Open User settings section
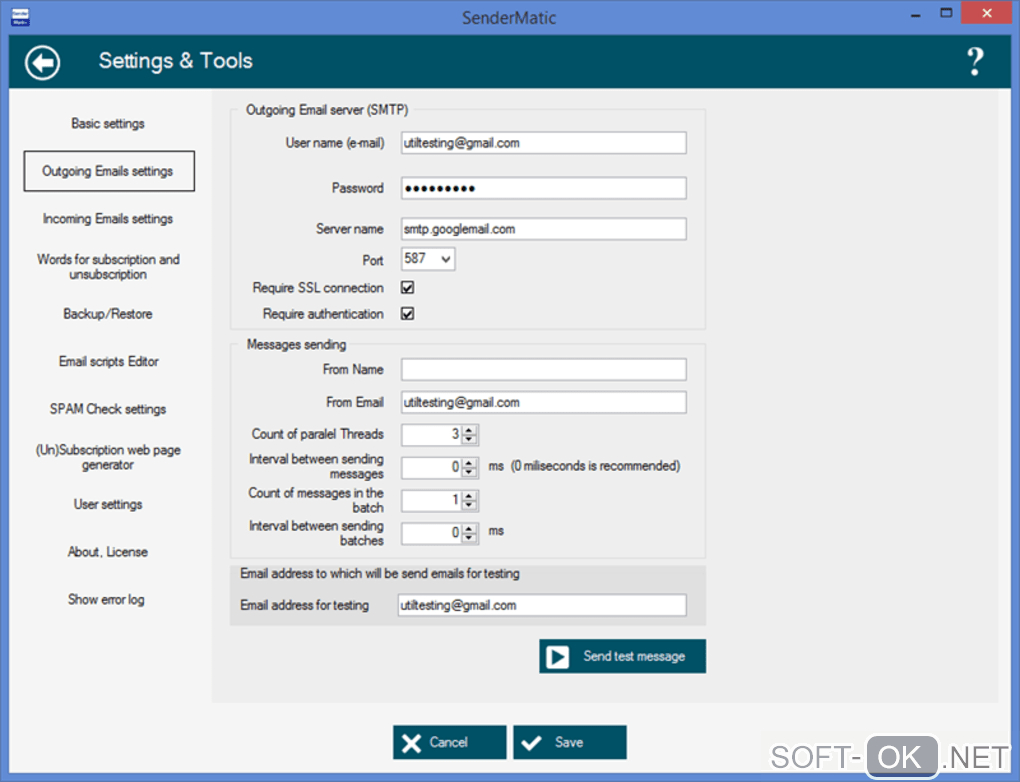Image resolution: width=1020 pixels, height=782 pixels. (108, 504)
